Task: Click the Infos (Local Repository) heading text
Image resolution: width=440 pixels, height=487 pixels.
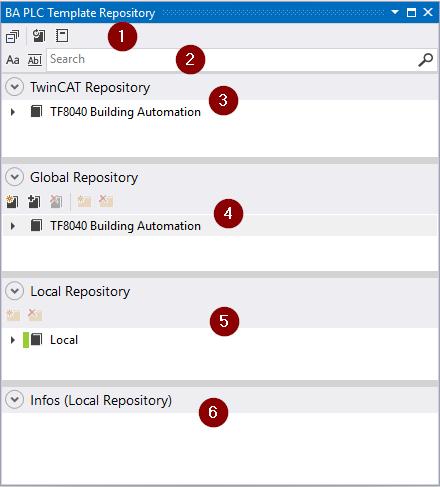Action: tap(101, 400)
